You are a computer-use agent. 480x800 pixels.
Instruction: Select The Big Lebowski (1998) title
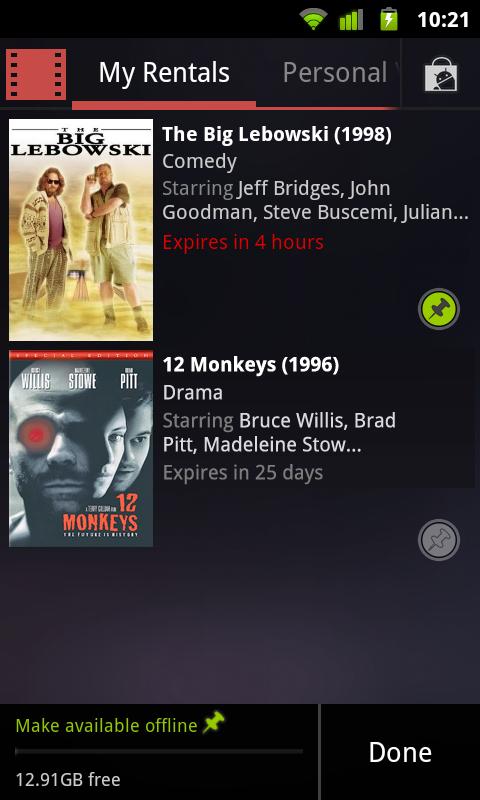(x=277, y=134)
